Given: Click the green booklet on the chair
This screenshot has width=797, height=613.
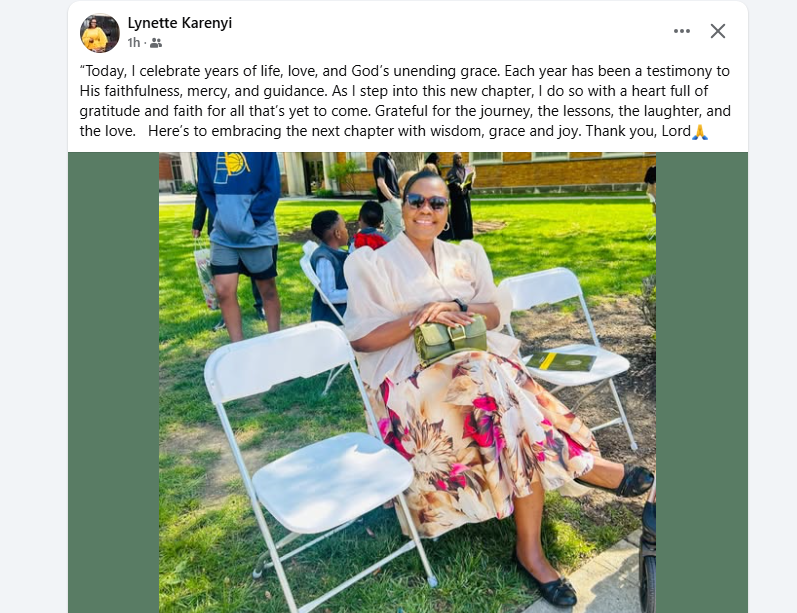Looking at the screenshot, I should click(561, 361).
